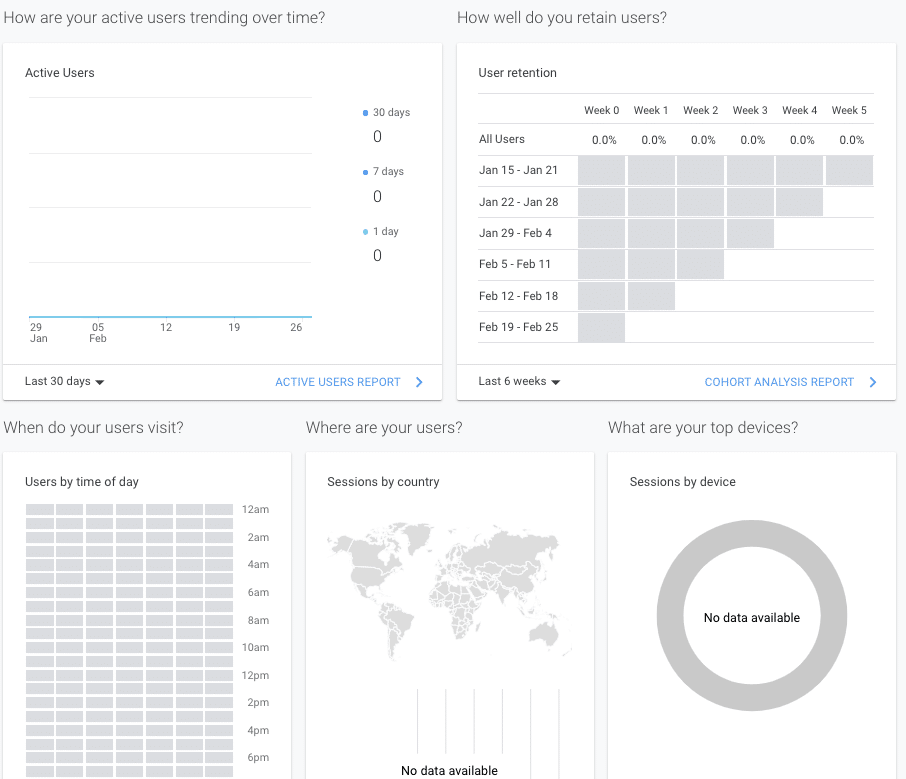Select Feb 12 - Feb 18 Week 1 cell
Image resolution: width=906 pixels, height=779 pixels.
(x=651, y=296)
